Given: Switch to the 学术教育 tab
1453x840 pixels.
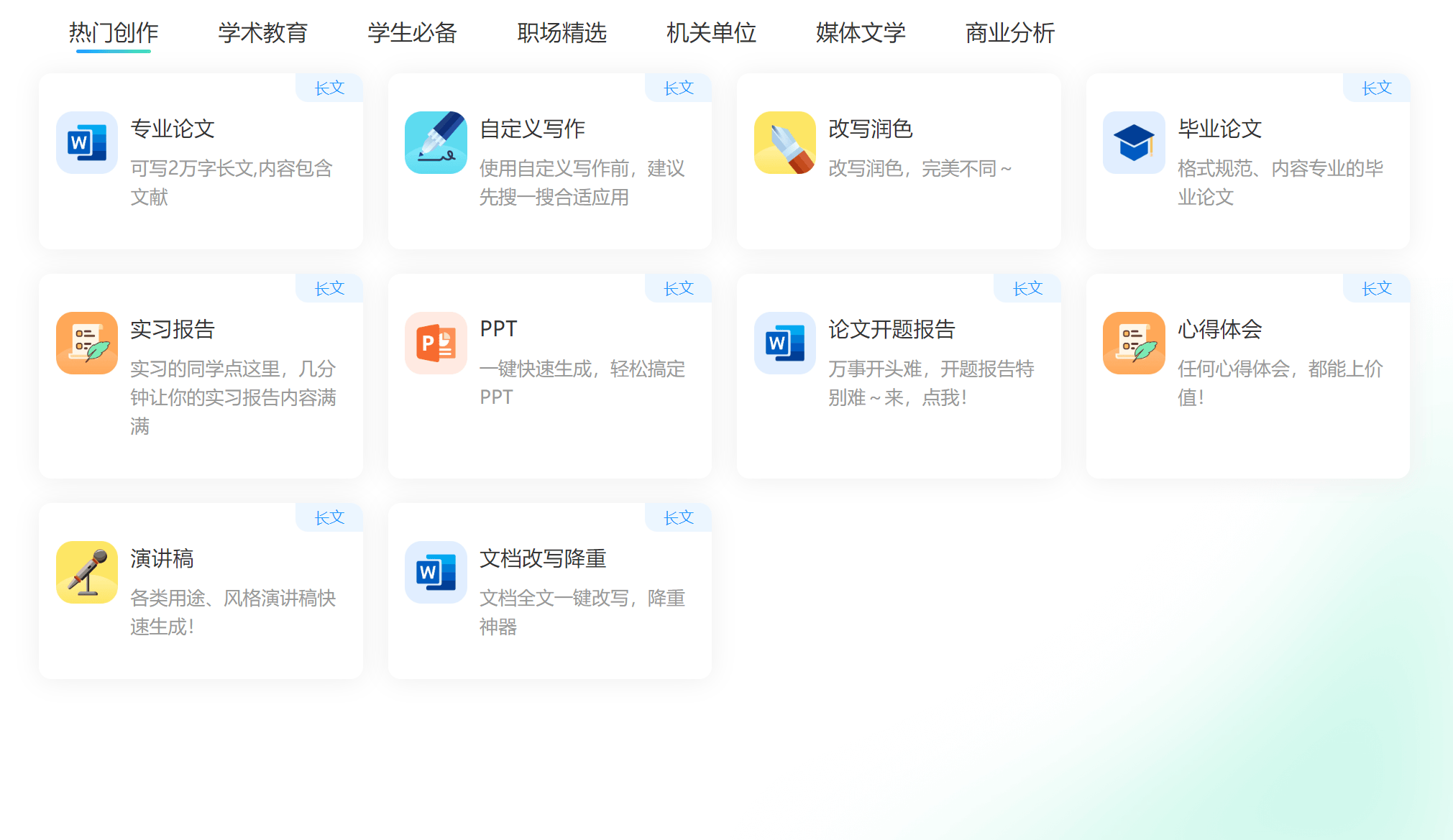Looking at the screenshot, I should tap(262, 33).
